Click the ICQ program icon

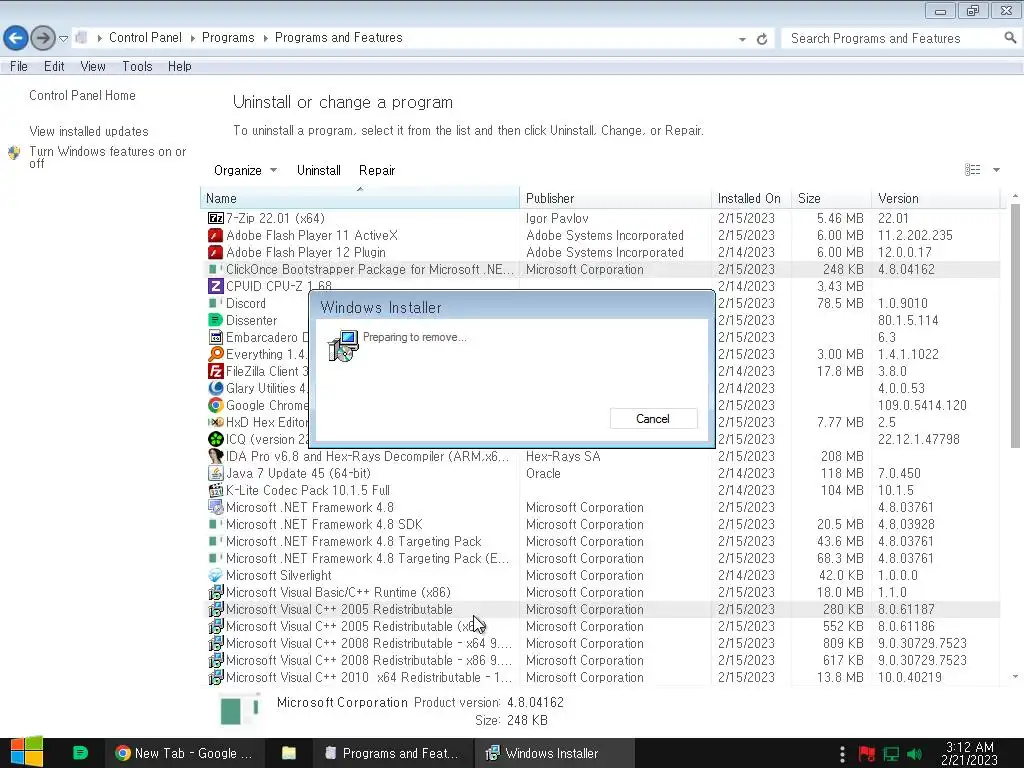216,439
